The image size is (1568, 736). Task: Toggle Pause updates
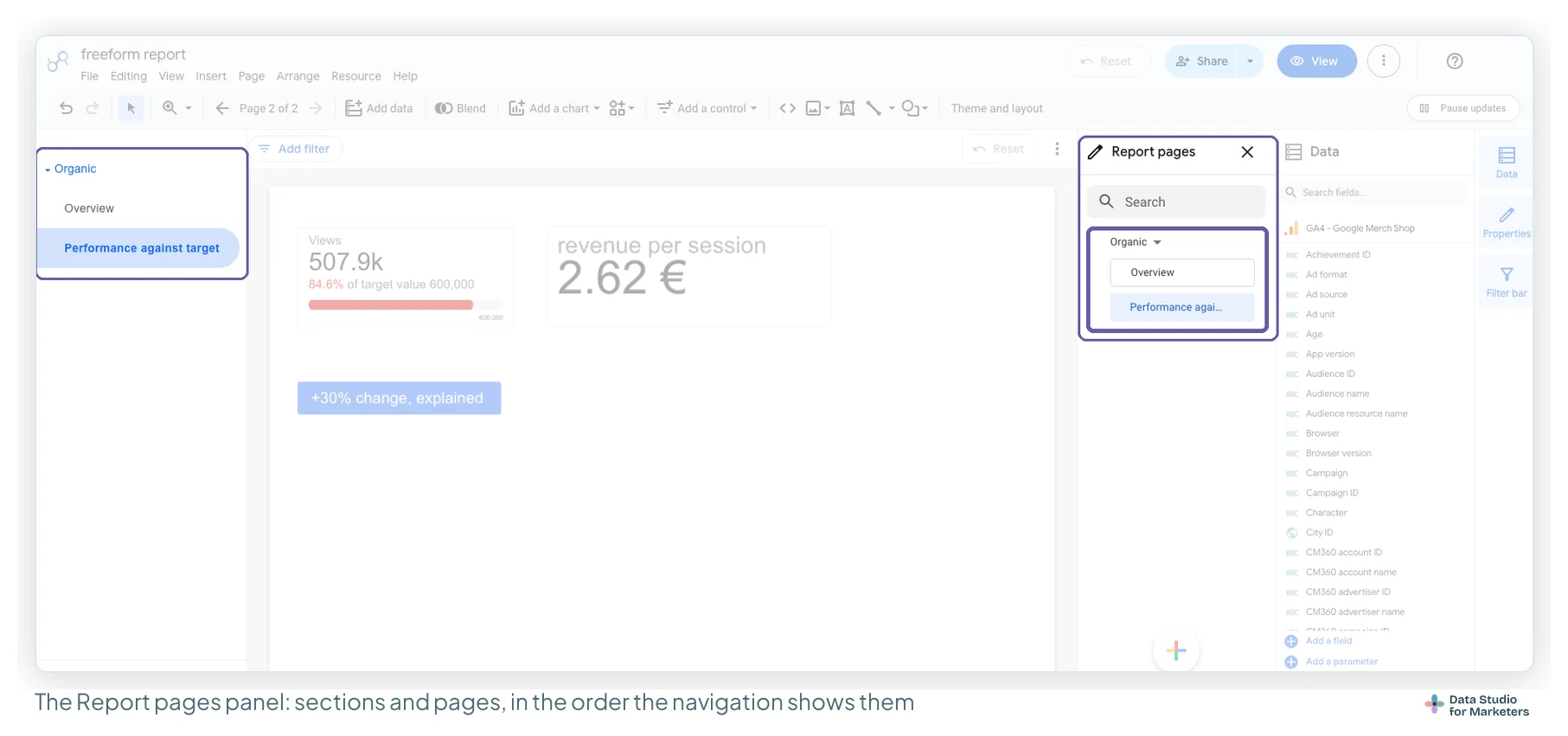coord(1463,108)
